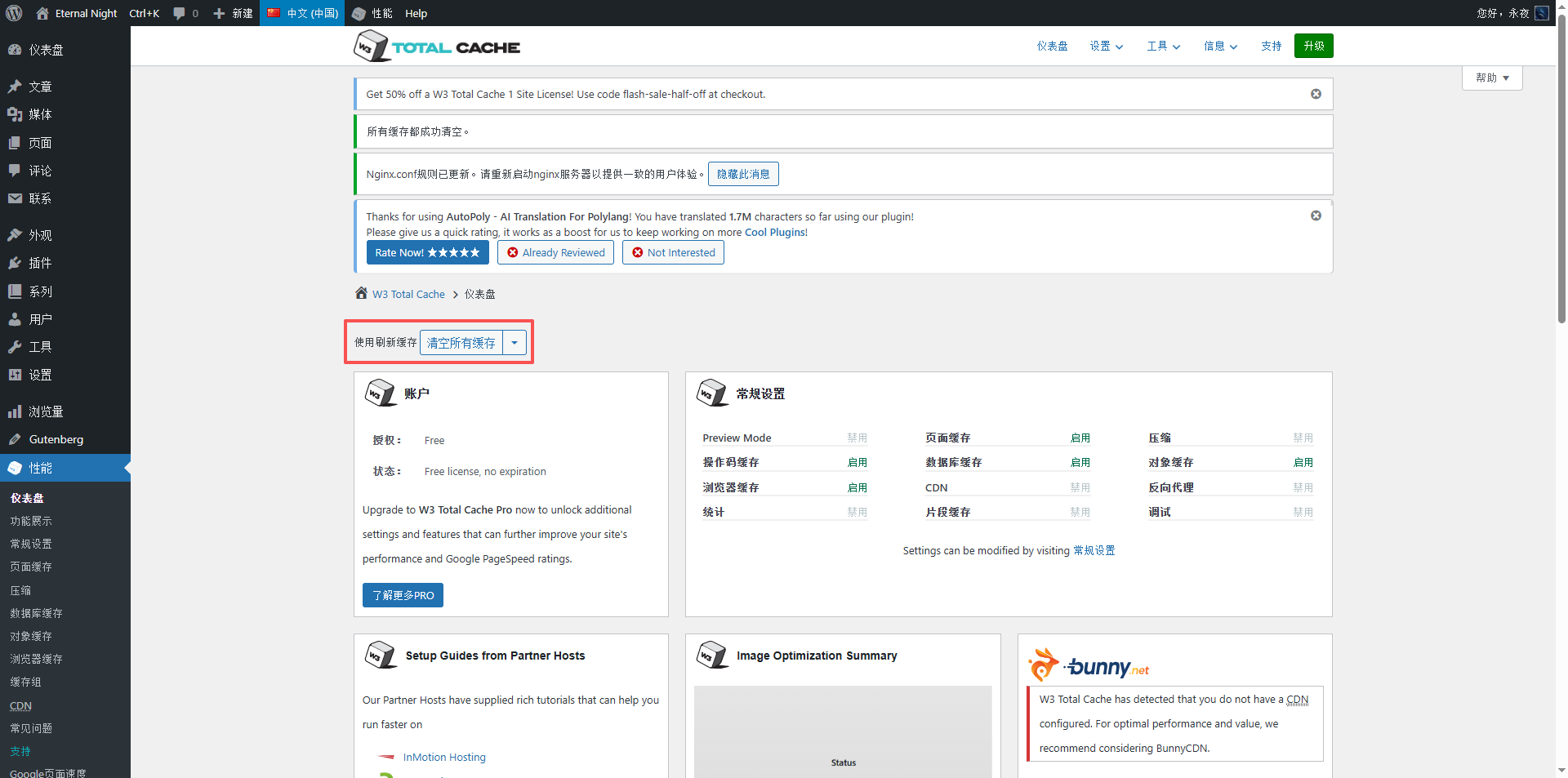Open 支持 in the plugin header nav
The width and height of the screenshot is (1568, 778).
tap(1272, 47)
